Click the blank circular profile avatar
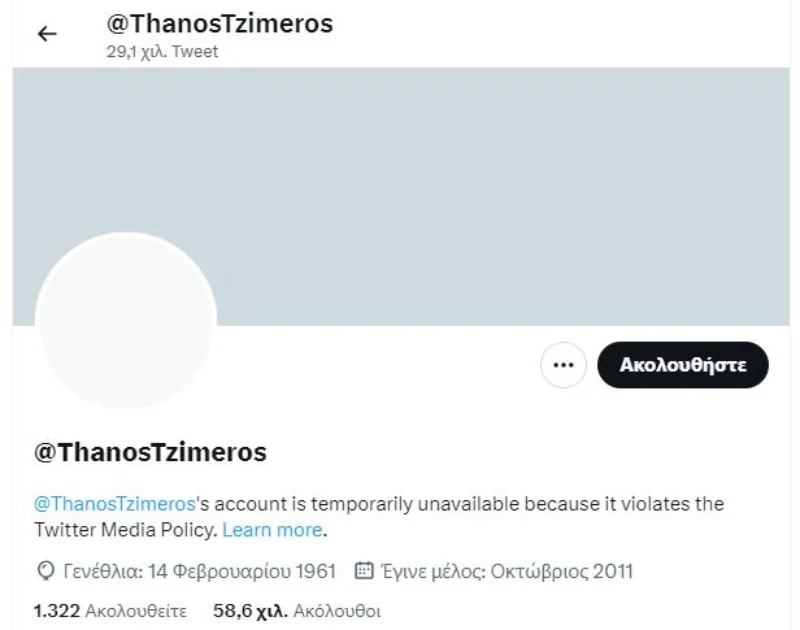 point(126,322)
